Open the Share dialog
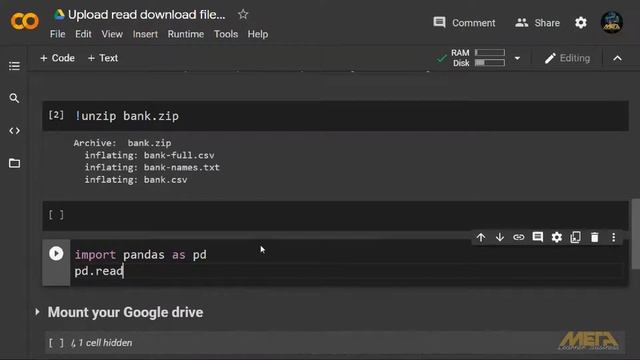This screenshot has height=360, width=640. coord(537,22)
